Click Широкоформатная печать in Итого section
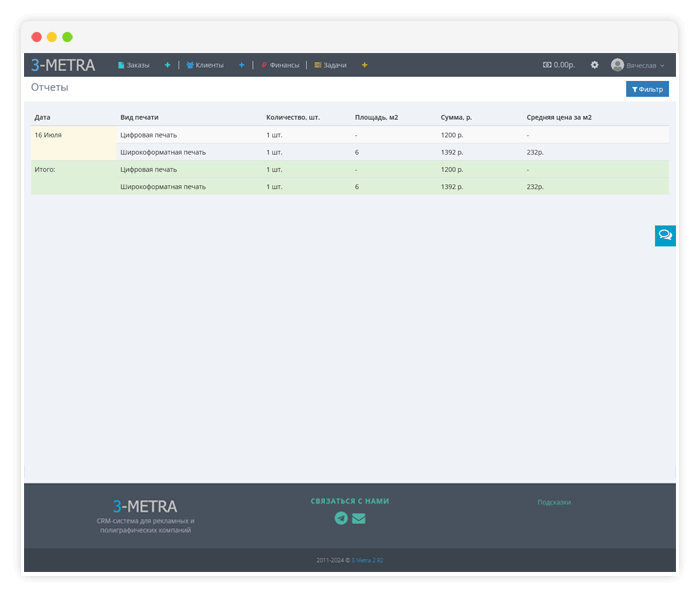The image size is (700, 600). coord(163,187)
